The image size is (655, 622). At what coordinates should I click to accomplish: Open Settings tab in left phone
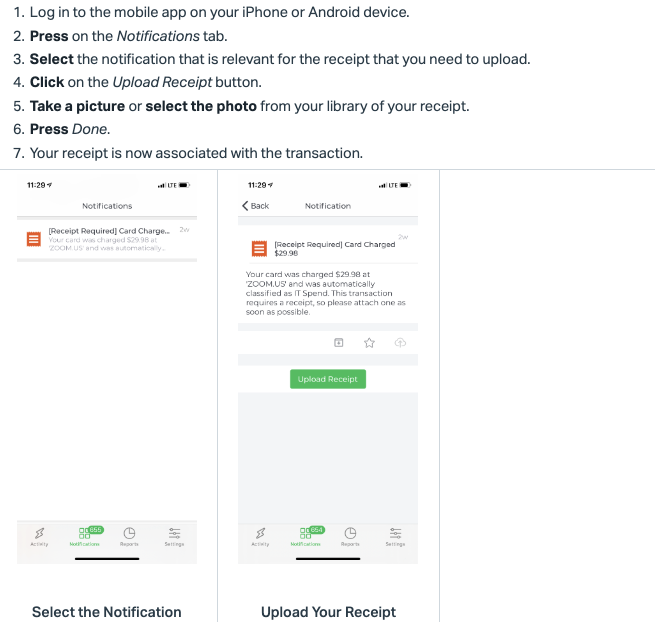click(x=174, y=537)
